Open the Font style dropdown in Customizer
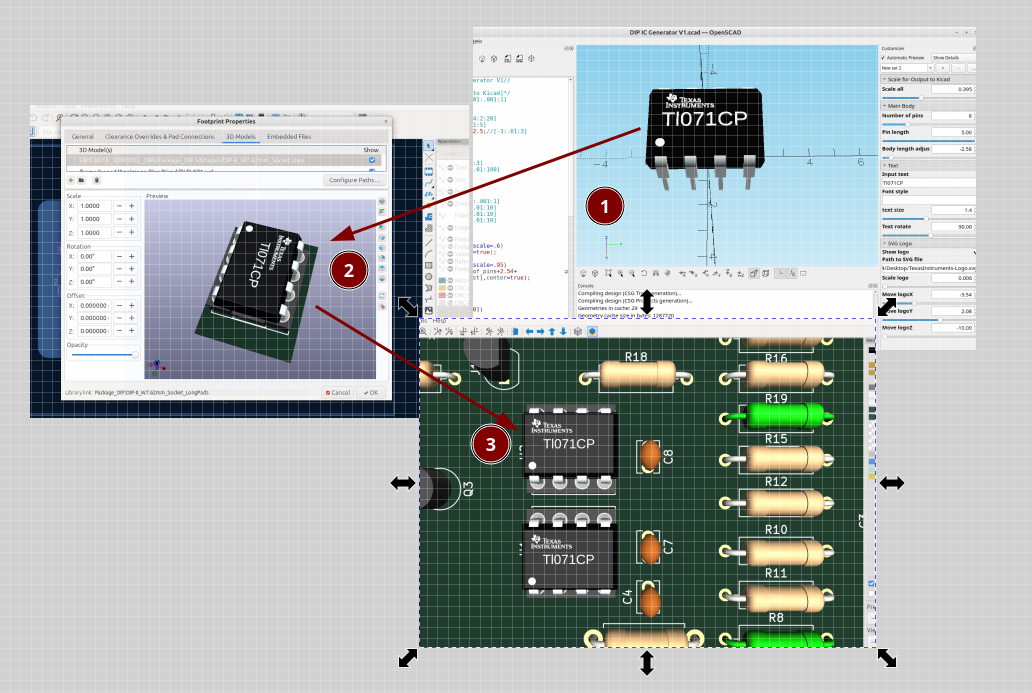Screen dimensions: 1032x693 pyautogui.click(x=929, y=200)
